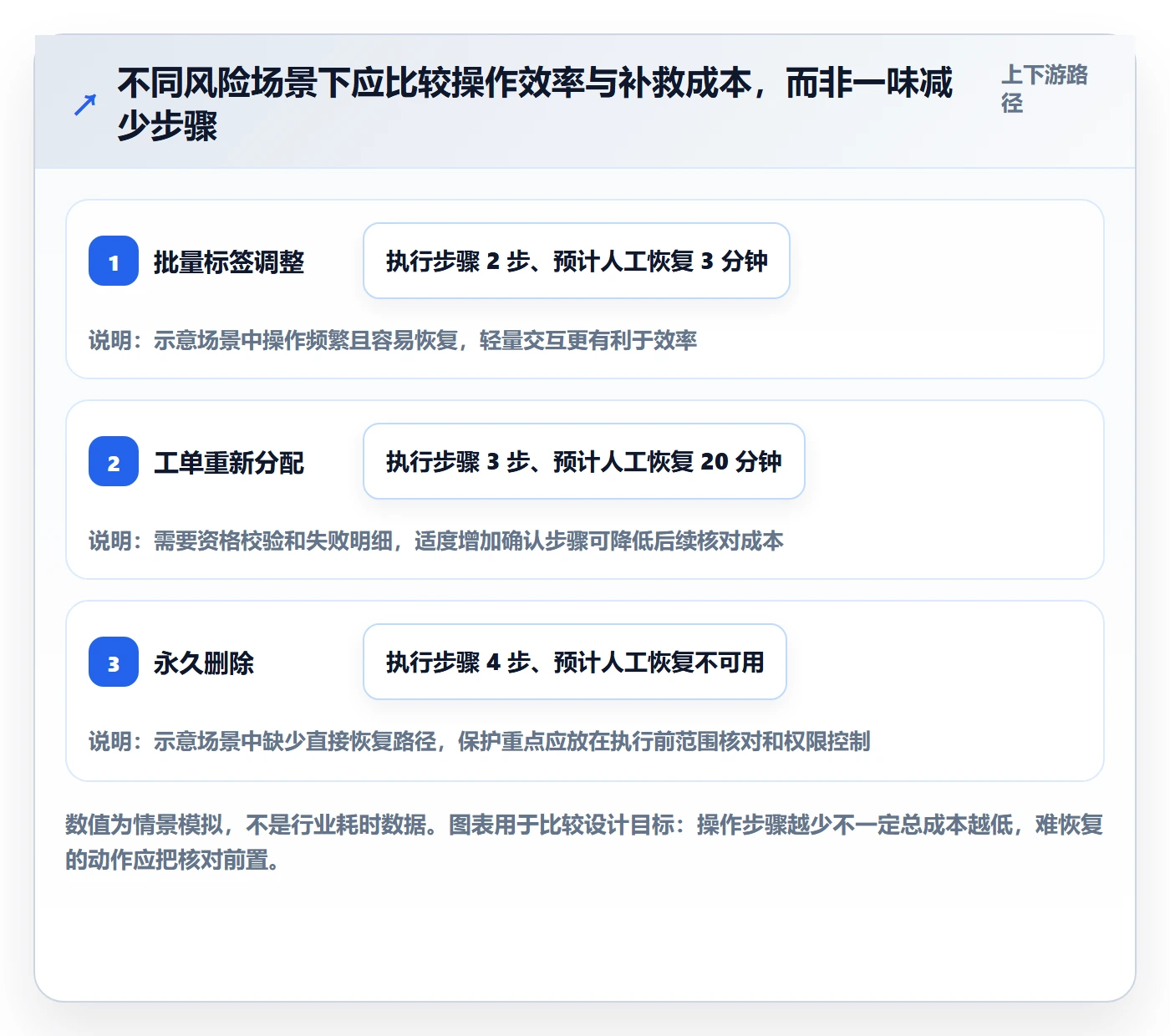
Task: Click the note about 缺少直接恢复路径
Action: (x=480, y=741)
